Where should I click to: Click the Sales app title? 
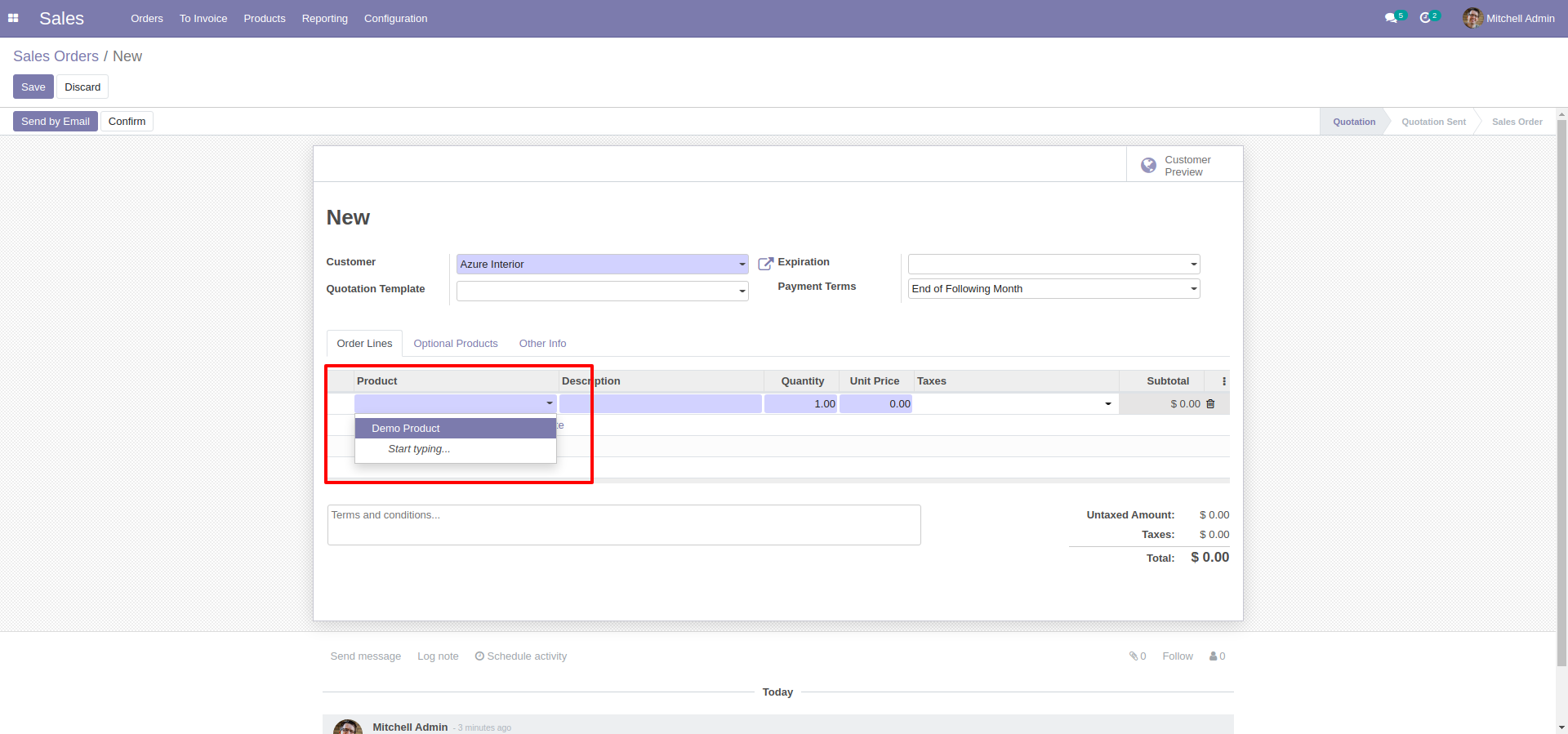(61, 18)
